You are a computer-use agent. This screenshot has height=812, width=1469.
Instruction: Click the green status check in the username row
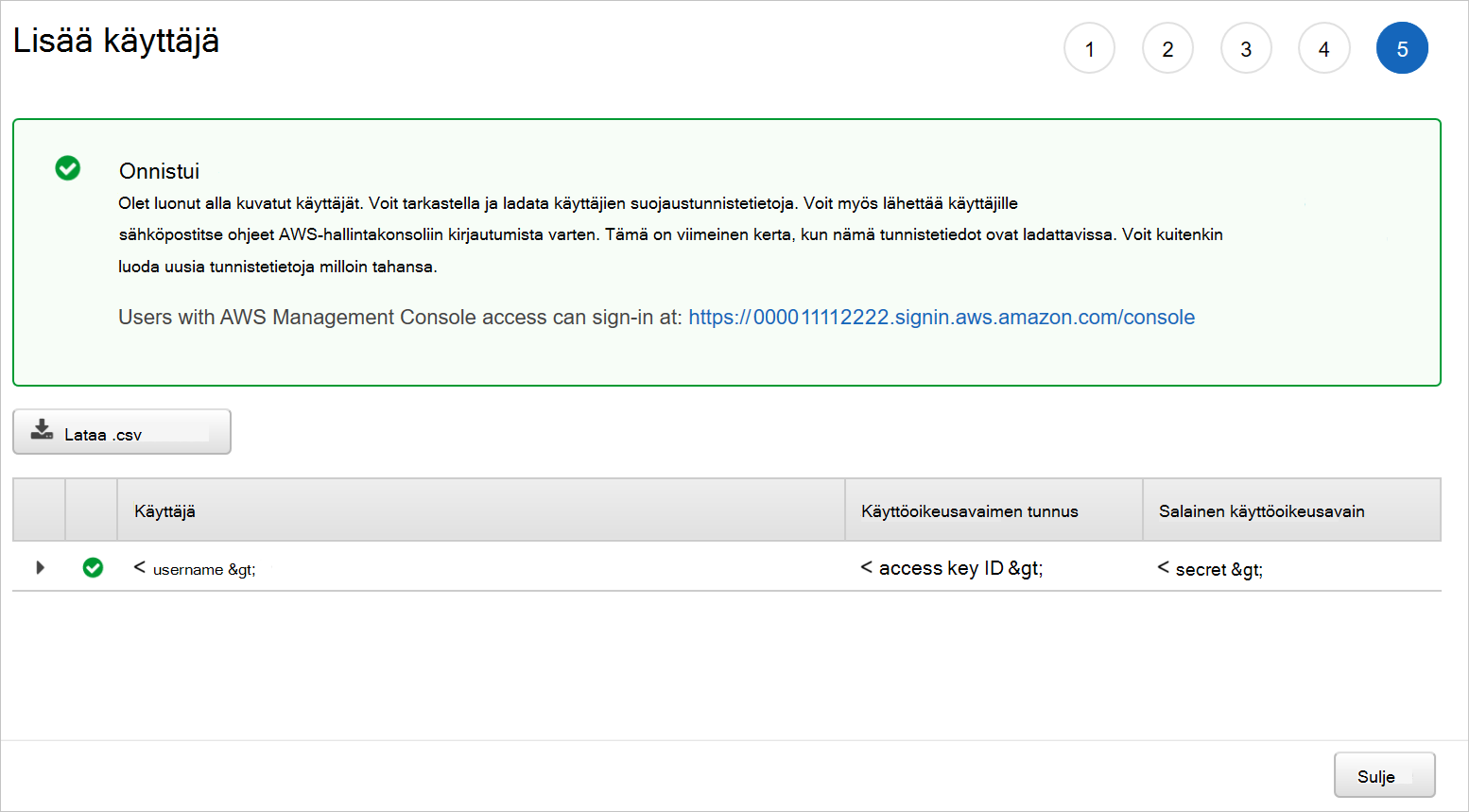pyautogui.click(x=93, y=567)
